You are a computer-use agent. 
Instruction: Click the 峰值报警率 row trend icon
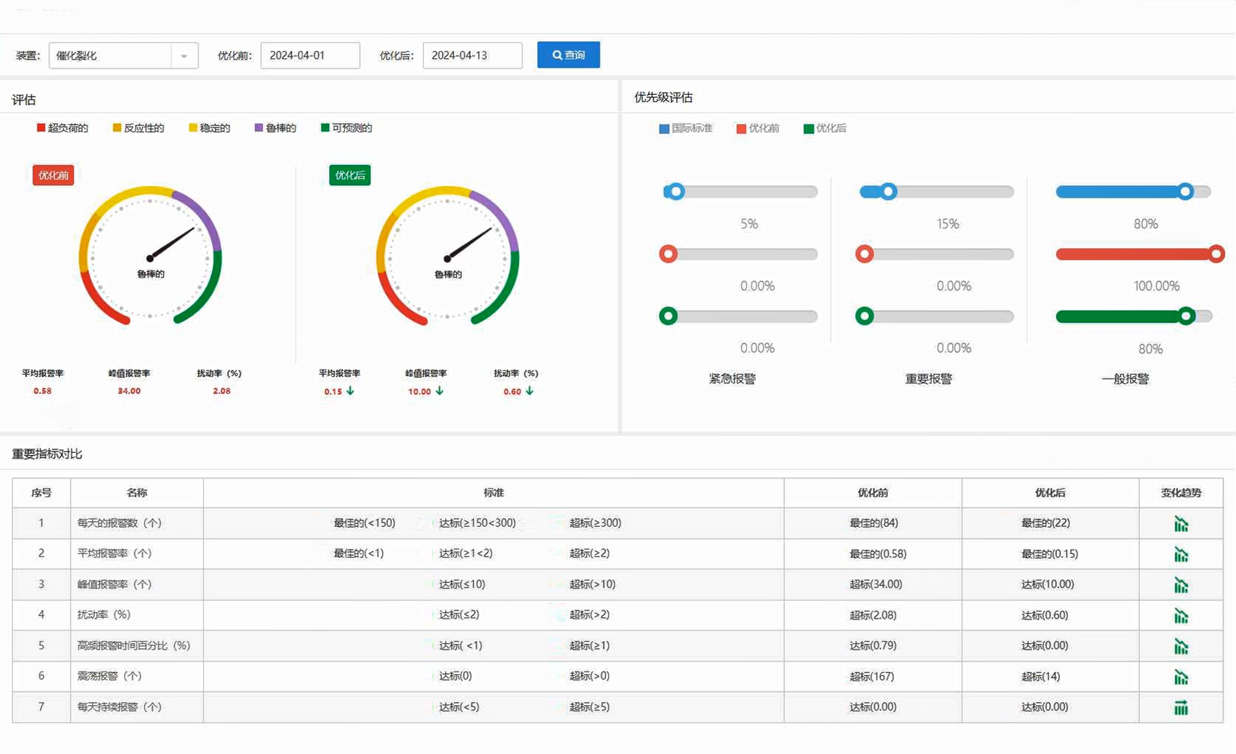click(x=1181, y=585)
